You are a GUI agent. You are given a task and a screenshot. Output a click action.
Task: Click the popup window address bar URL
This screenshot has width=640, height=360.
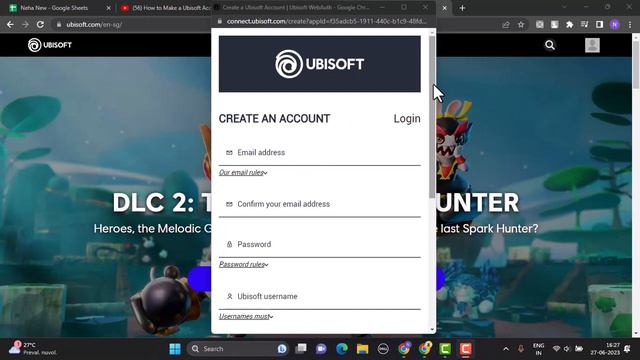[x=327, y=21]
